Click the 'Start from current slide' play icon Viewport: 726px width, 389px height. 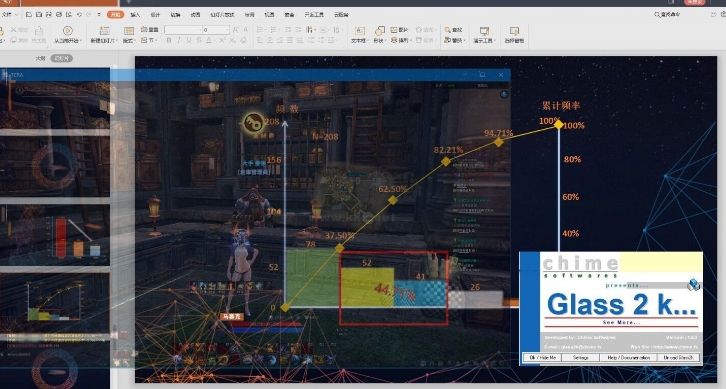67,31
